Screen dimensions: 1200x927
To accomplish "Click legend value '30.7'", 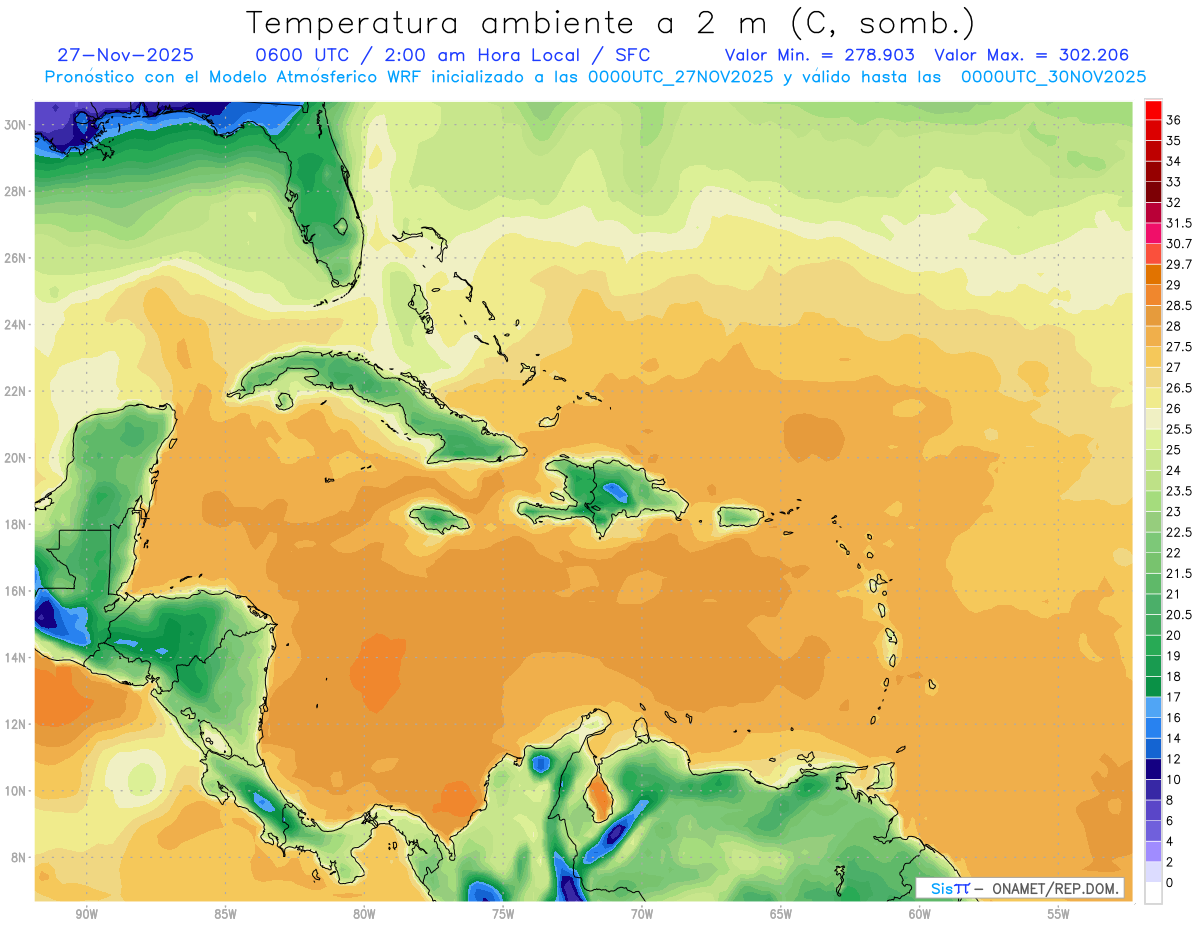I will (1179, 244).
